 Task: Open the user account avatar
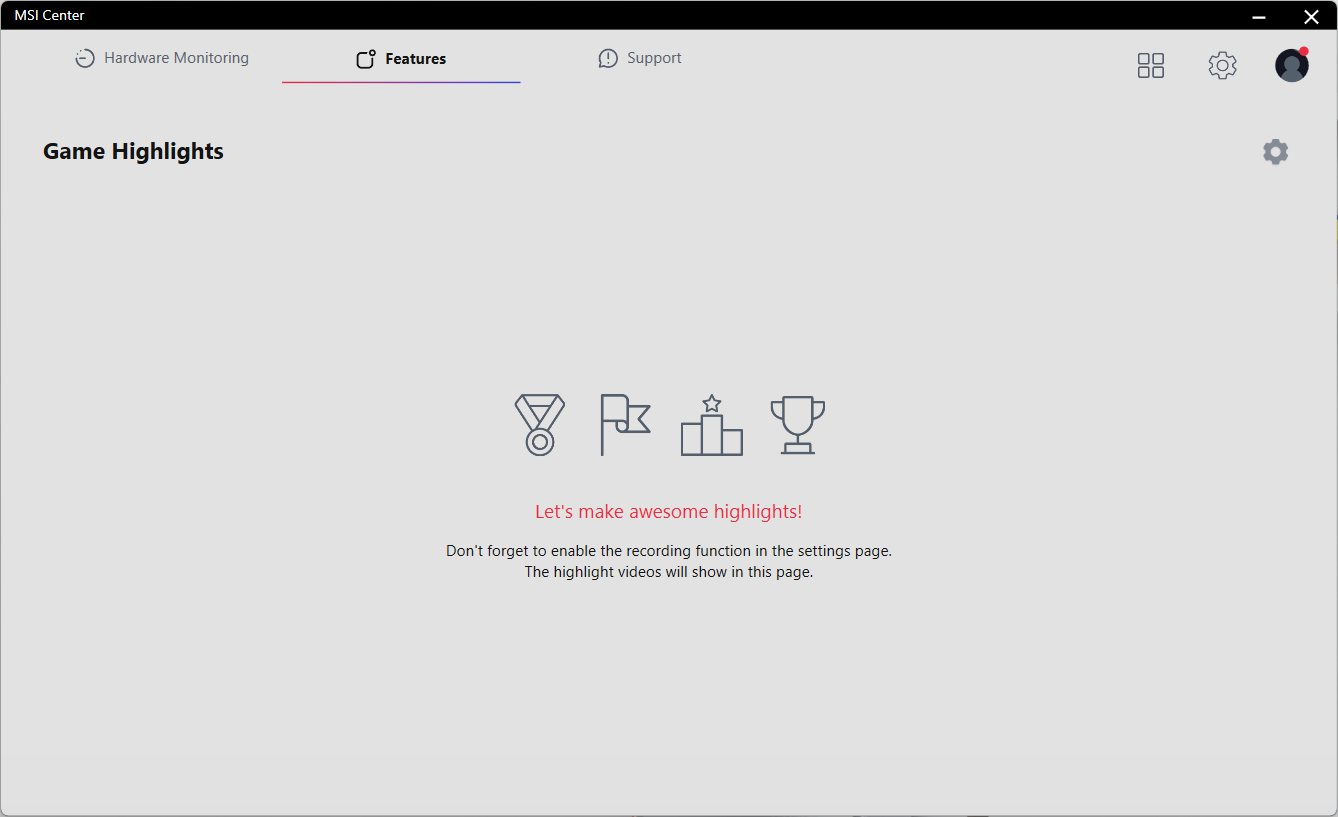[1292, 65]
